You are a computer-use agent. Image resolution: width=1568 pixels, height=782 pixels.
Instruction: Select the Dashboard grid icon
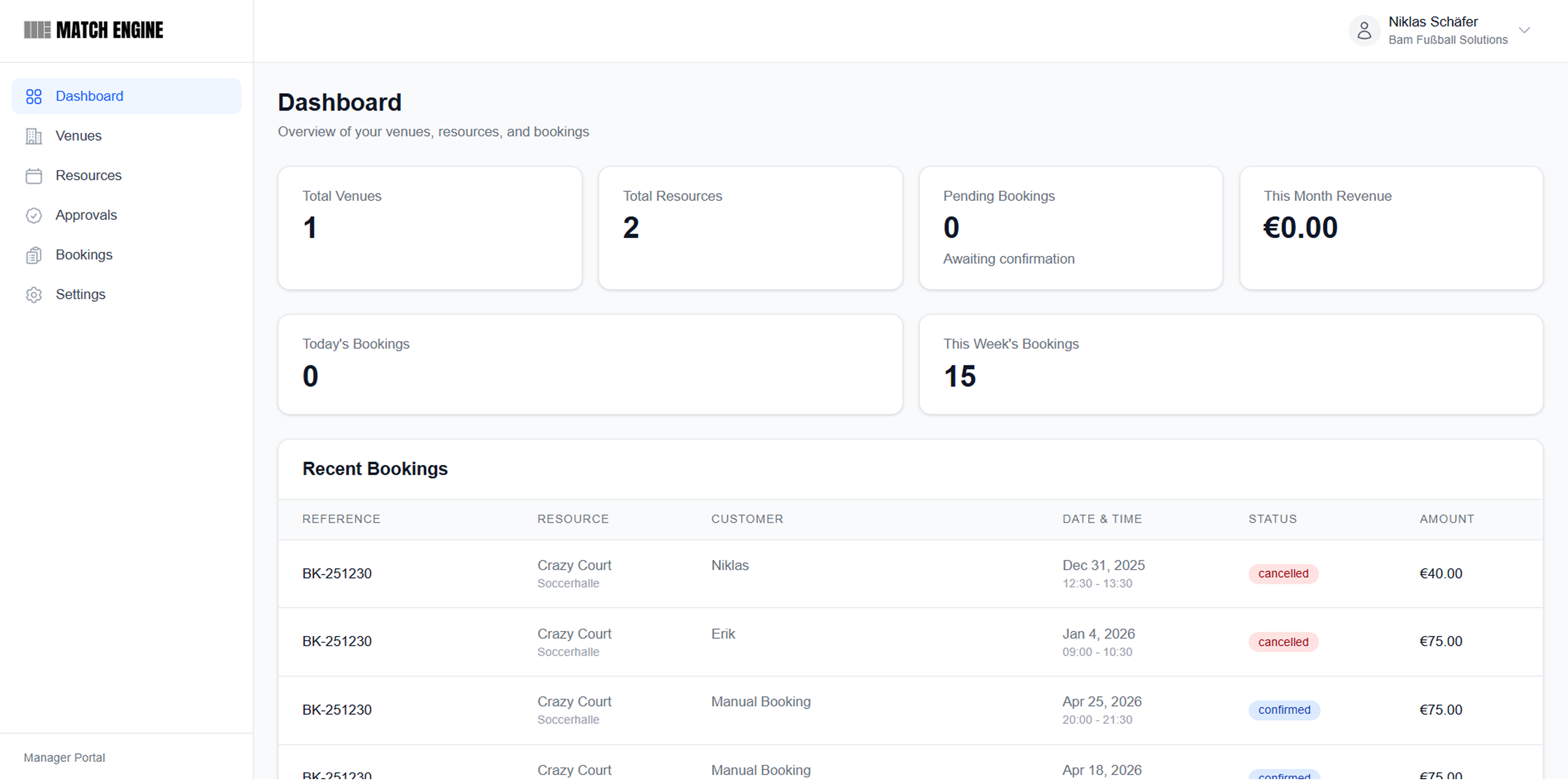coord(34,96)
